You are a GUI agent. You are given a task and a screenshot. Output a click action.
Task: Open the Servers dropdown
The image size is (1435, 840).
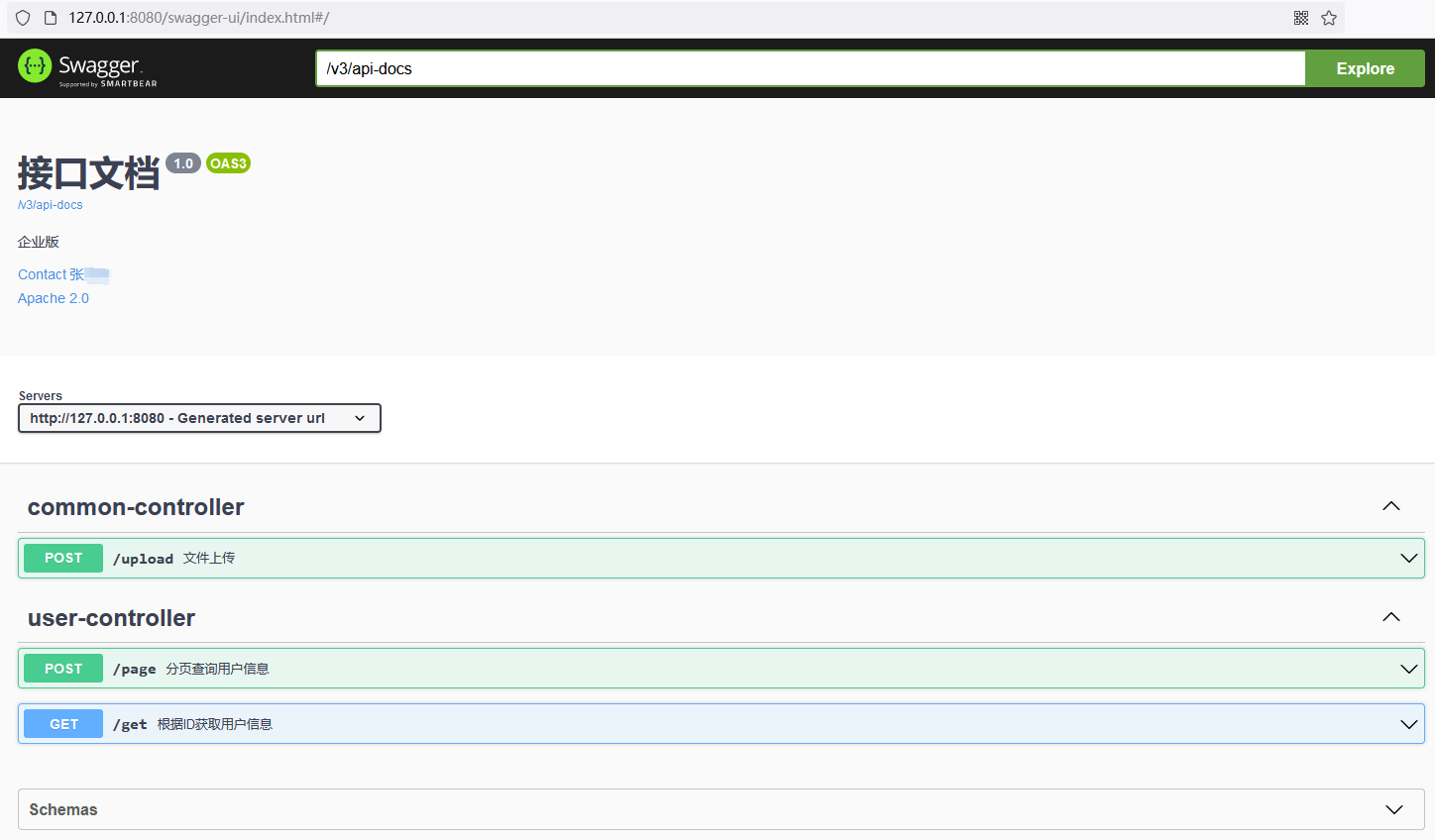tap(199, 417)
